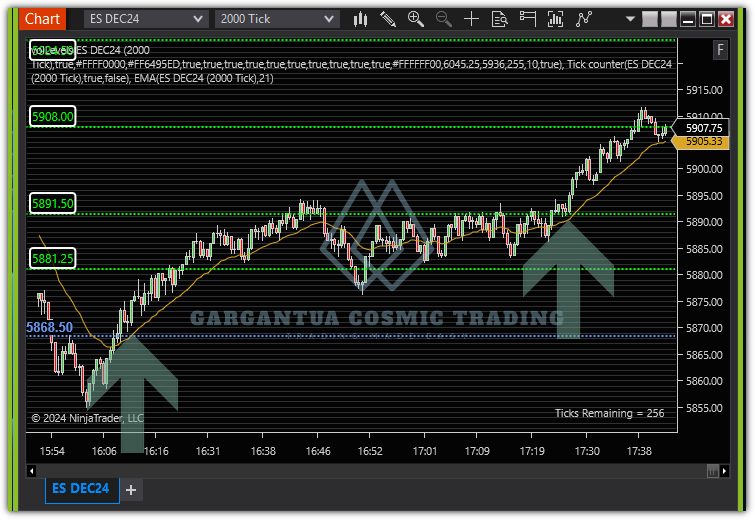755x520 pixels.
Task: Click the 5855.00 price axis label
Action: (x=704, y=408)
